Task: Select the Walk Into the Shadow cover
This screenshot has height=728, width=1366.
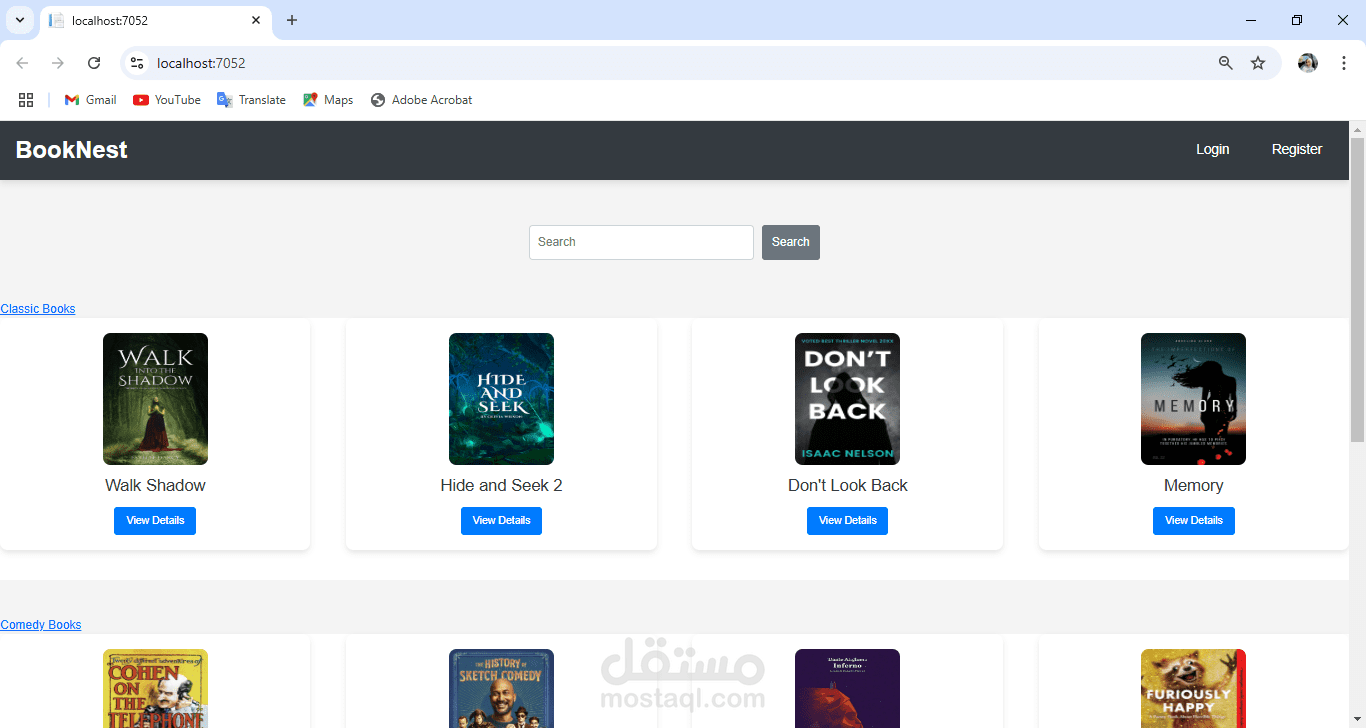Action: point(155,399)
